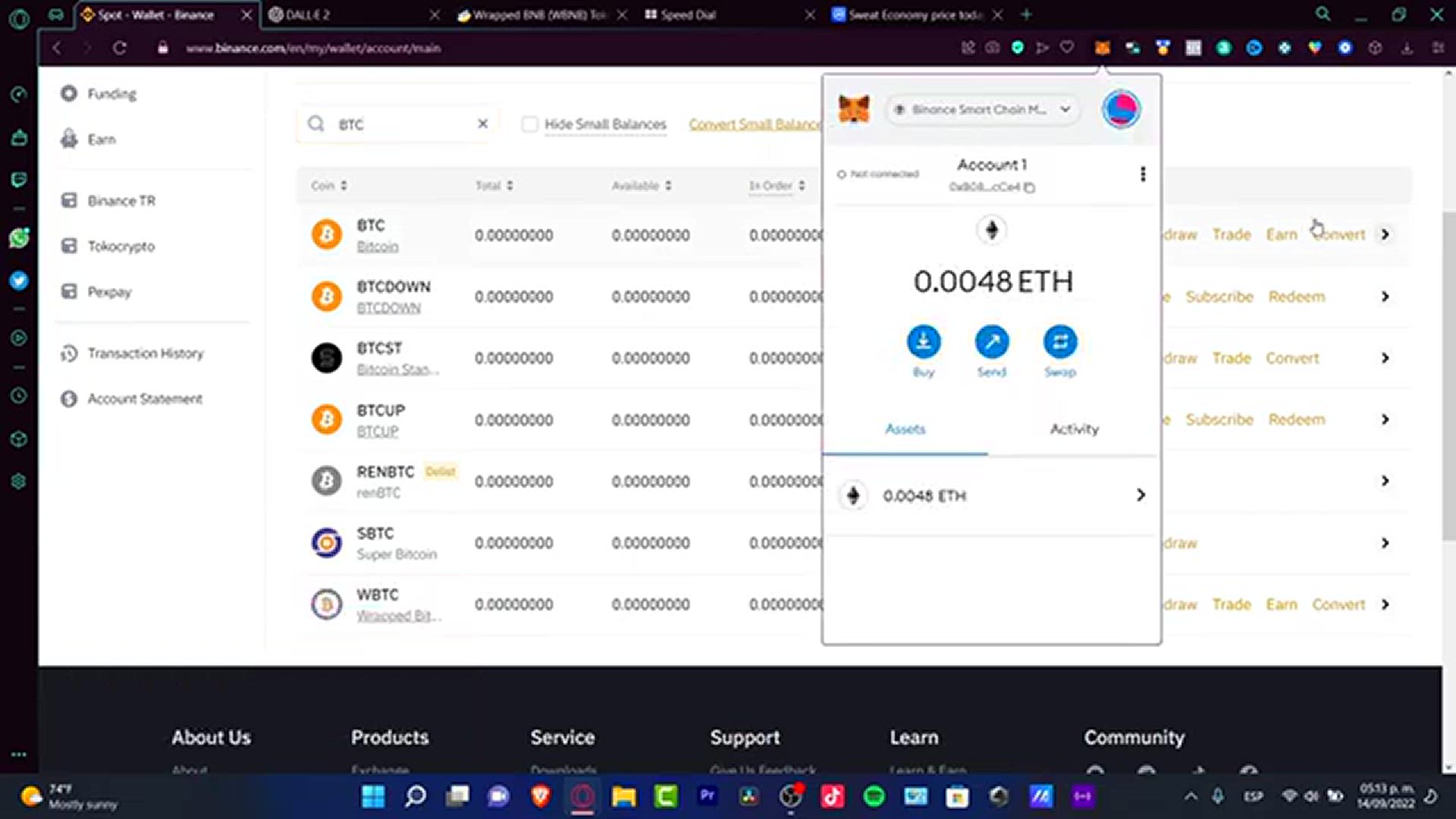This screenshot has width=1456, height=819.
Task: Click Trade link in BTC row
Action: pyautogui.click(x=1232, y=235)
